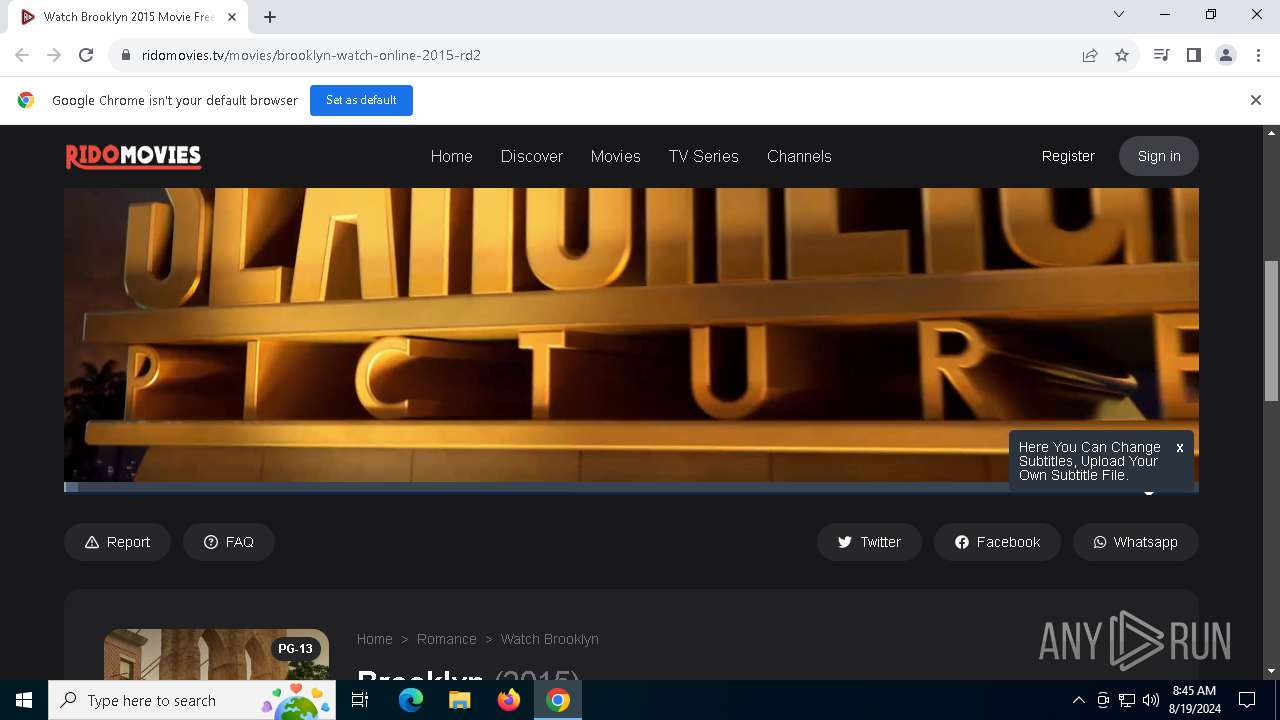Open volume control in system tray

point(1151,700)
